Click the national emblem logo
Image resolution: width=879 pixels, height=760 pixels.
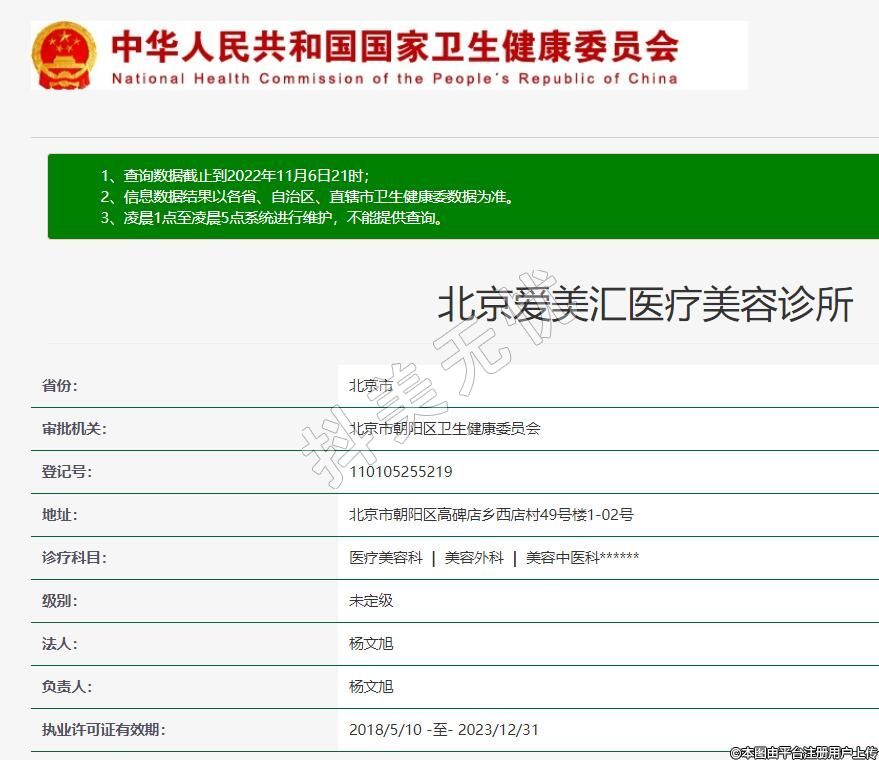click(64, 56)
